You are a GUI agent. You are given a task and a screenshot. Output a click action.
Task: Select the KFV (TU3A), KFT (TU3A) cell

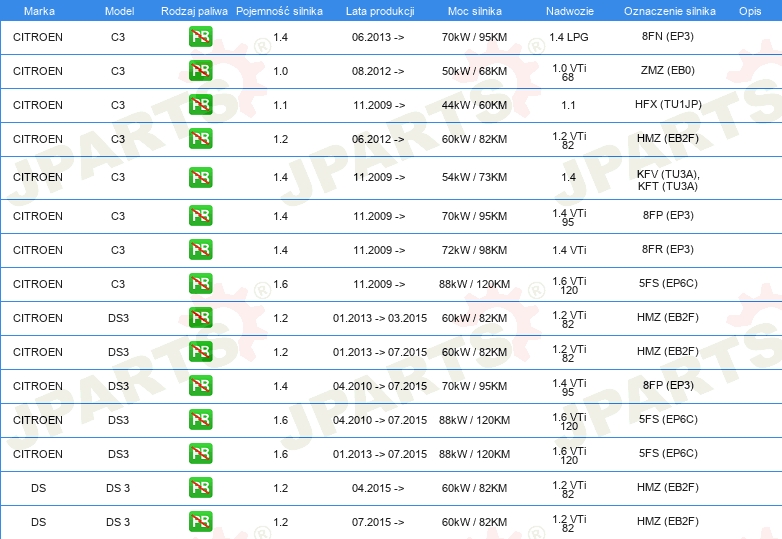tap(668, 180)
